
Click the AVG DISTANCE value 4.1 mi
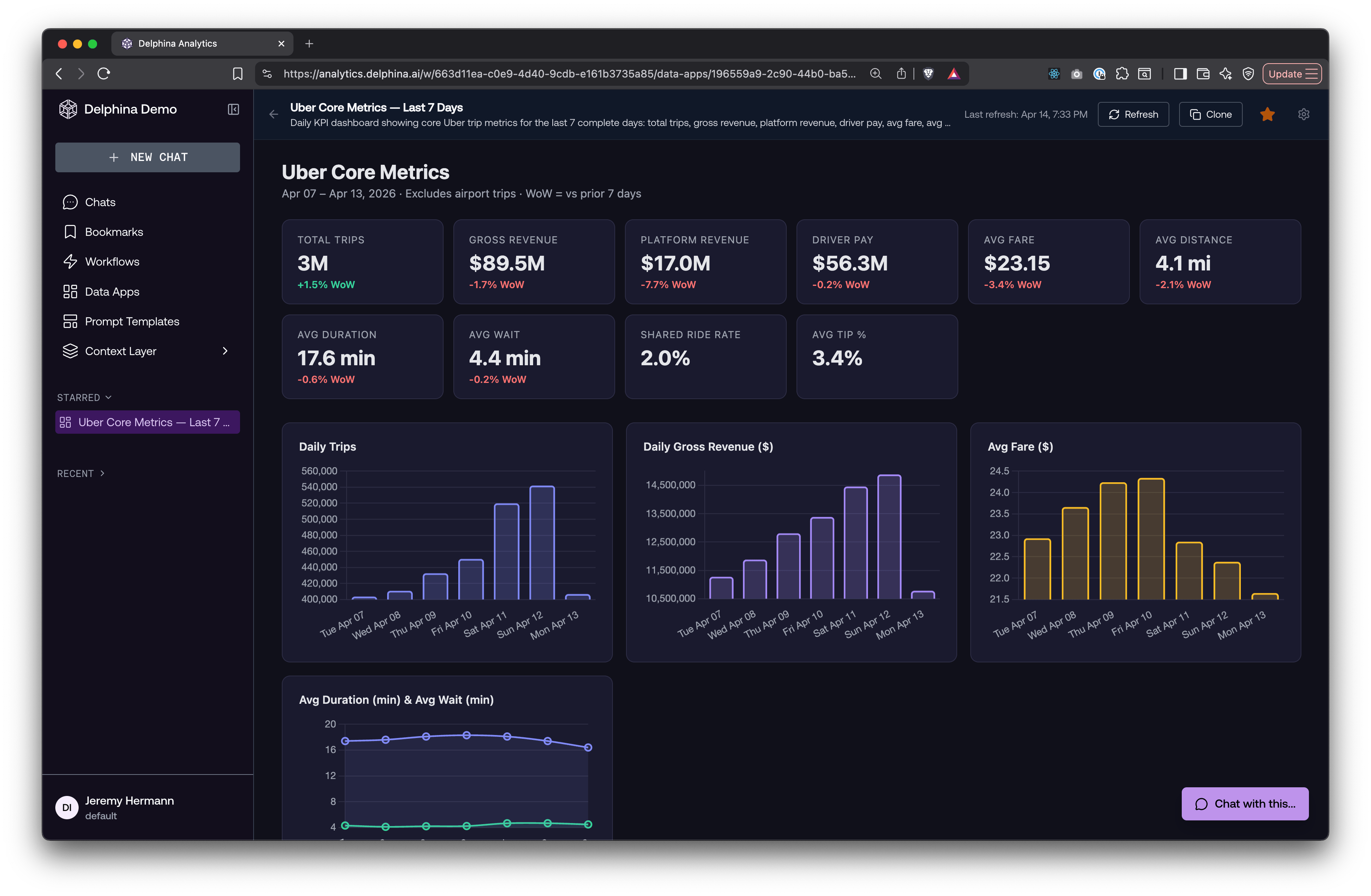pyautogui.click(x=1183, y=264)
